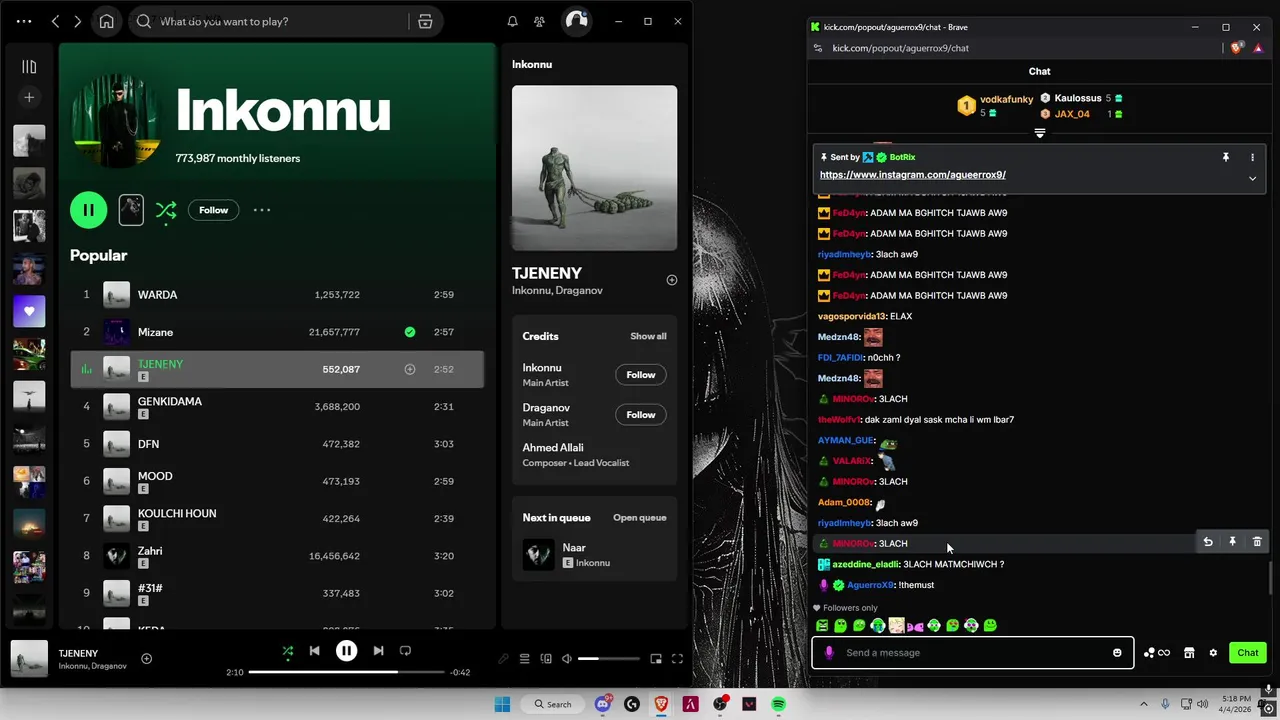Viewport: 1280px width, 720px height.
Task: Click TJENENY album art in Now Playing panel
Action: point(594,168)
